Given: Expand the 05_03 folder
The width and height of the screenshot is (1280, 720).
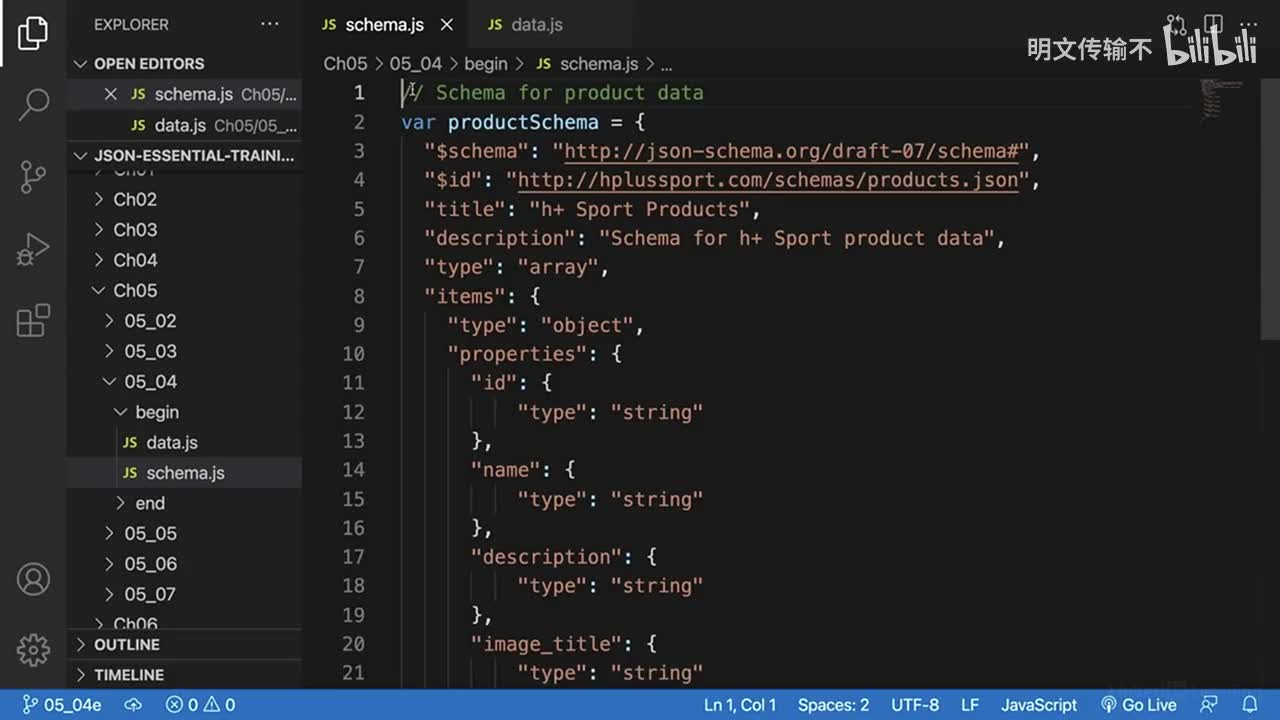Looking at the screenshot, I should point(184,351).
